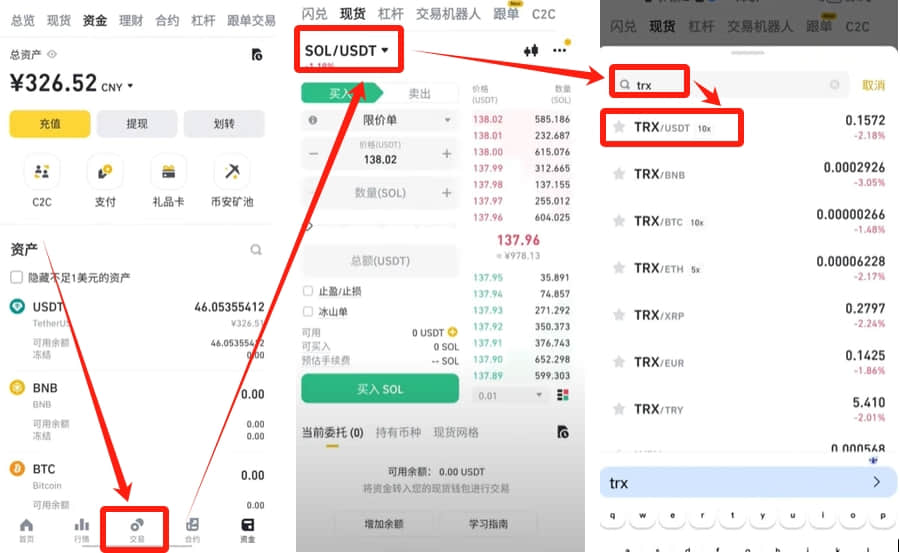Open the CNY currency dropdown

pyautogui.click(x=117, y=87)
